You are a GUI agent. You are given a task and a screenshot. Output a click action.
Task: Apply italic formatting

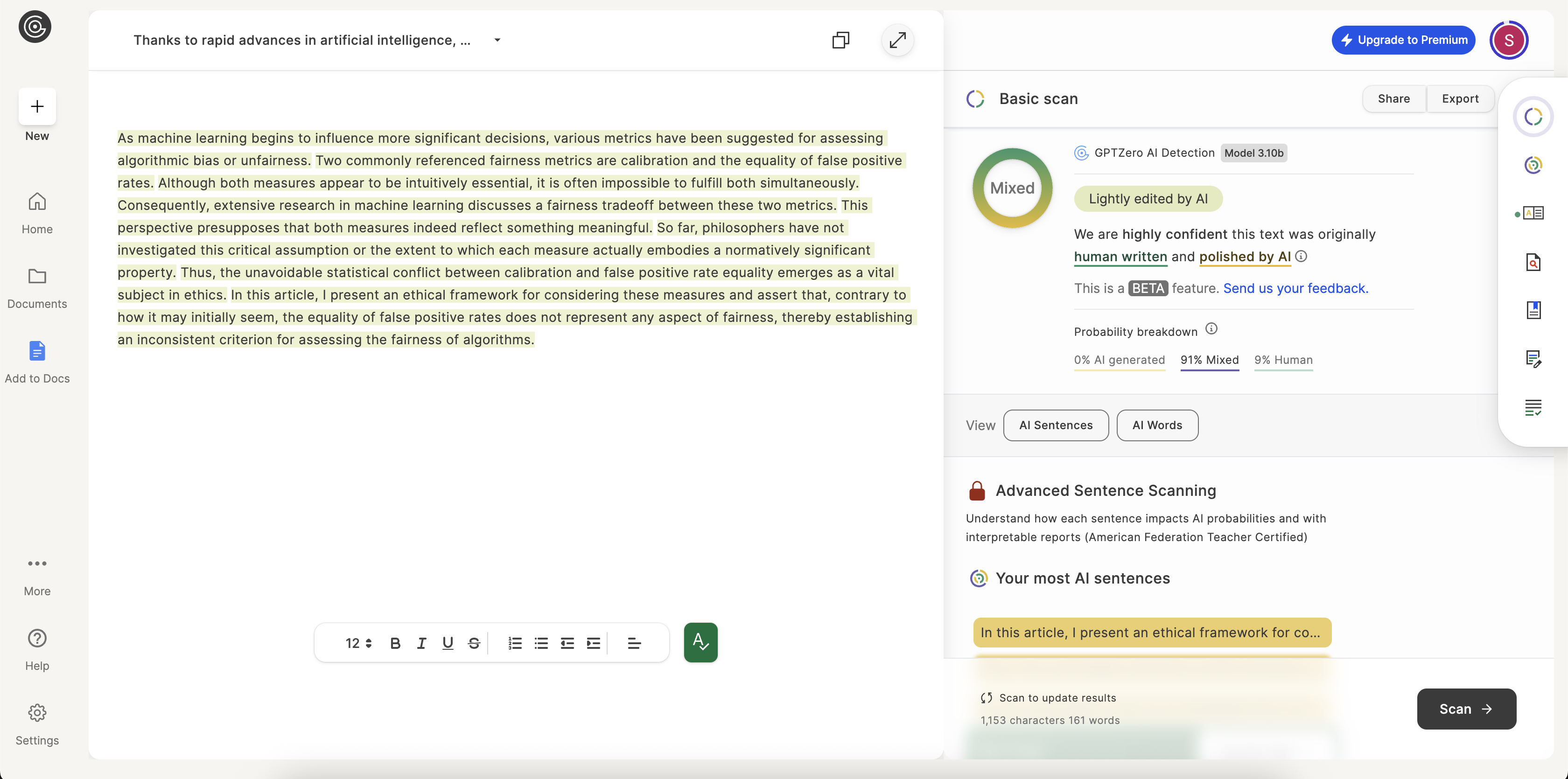pos(421,643)
